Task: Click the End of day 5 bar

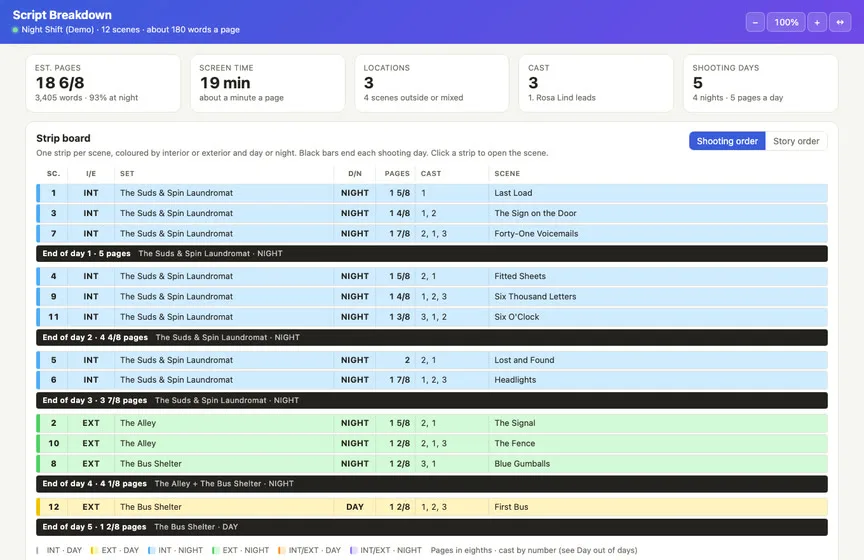Action: click(x=432, y=527)
